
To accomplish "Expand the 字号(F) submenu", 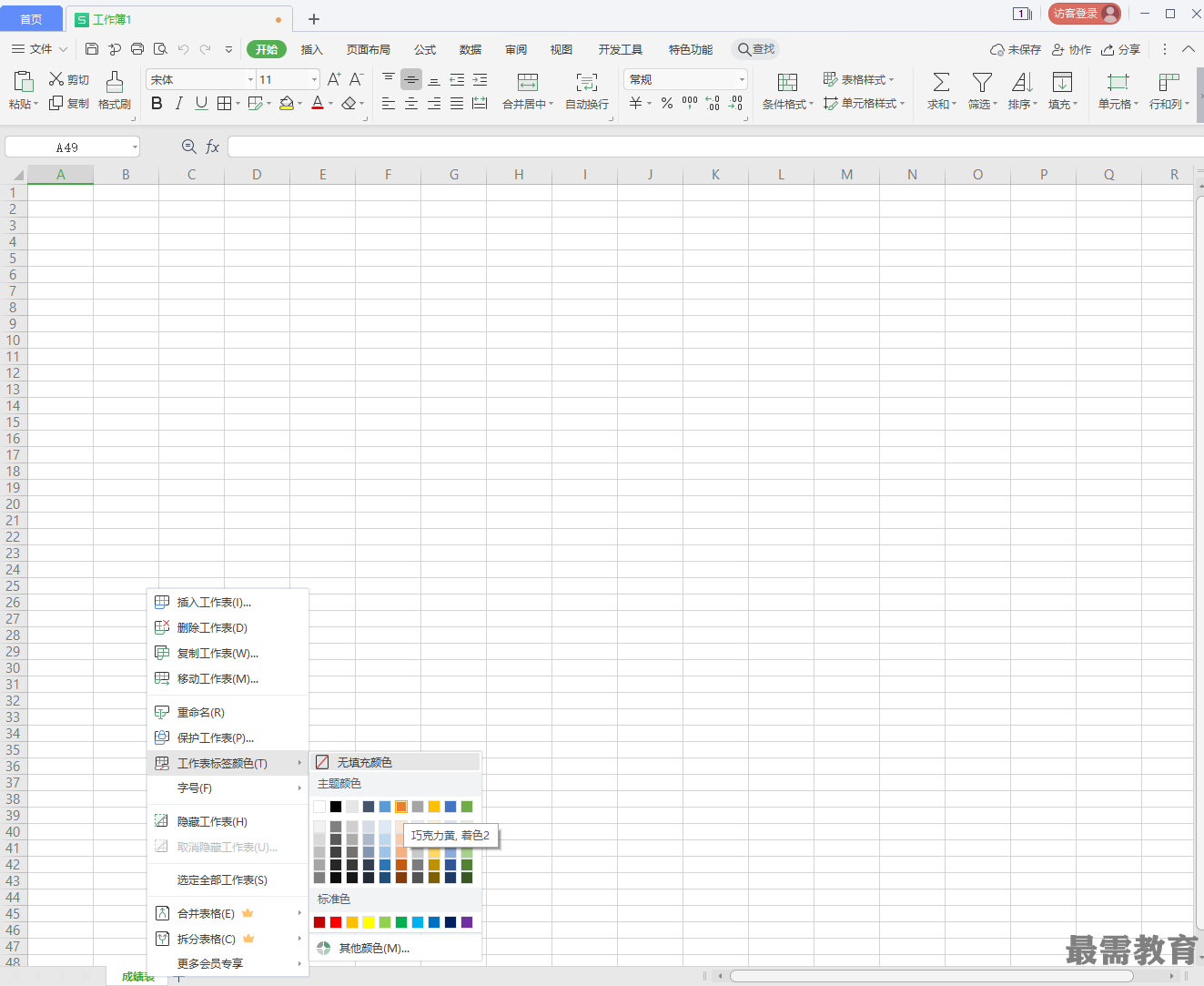I will coord(228,788).
